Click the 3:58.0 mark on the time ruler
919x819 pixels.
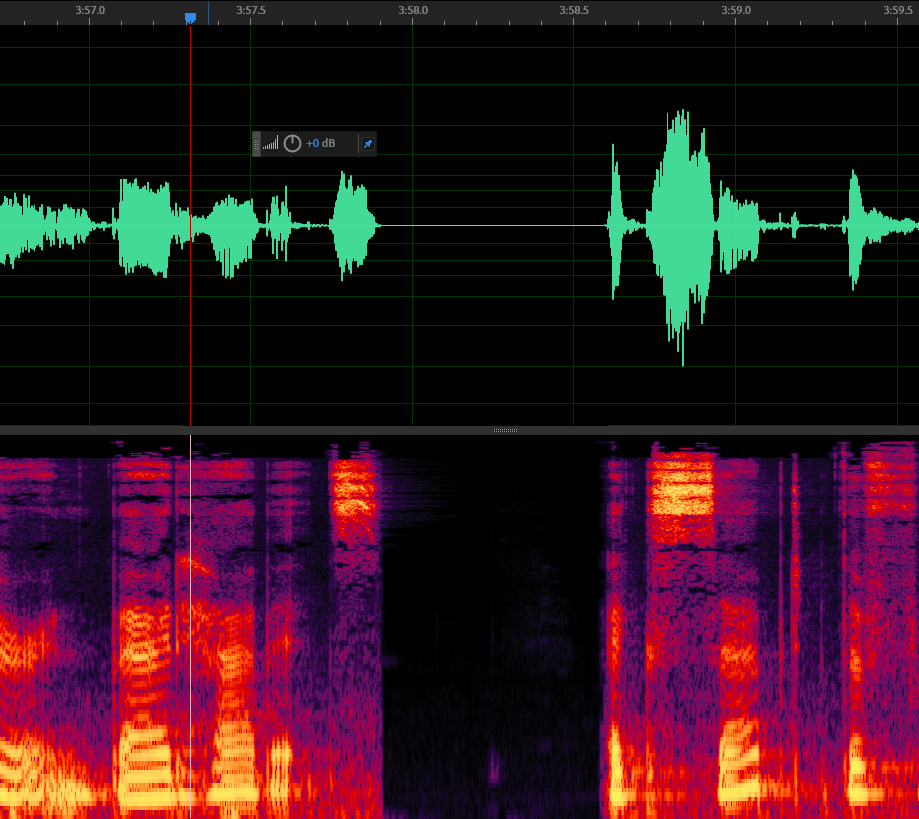pyautogui.click(x=413, y=10)
